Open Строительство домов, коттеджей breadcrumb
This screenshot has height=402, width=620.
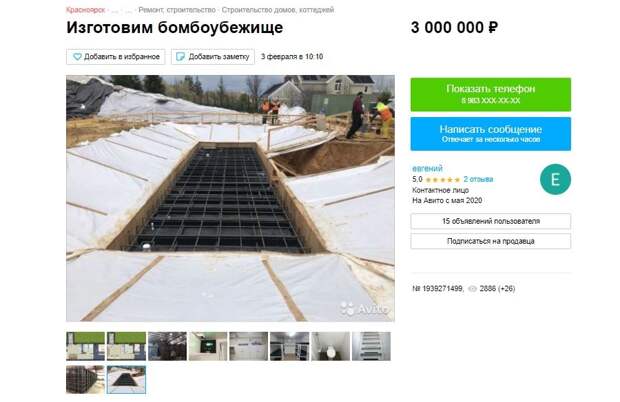click(x=278, y=10)
